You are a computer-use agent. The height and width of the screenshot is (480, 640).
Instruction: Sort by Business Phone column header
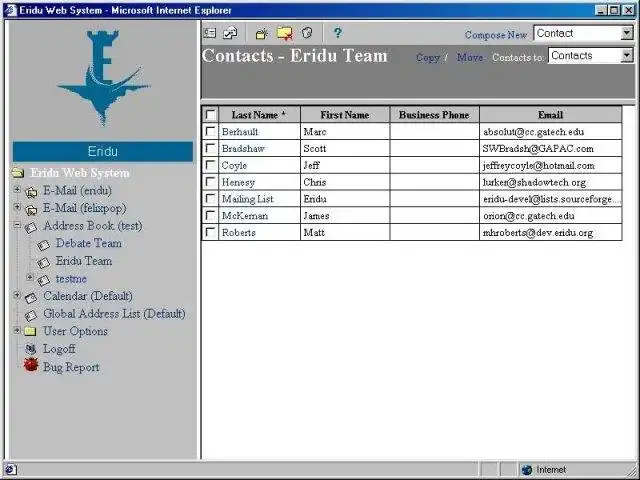[x=434, y=115]
